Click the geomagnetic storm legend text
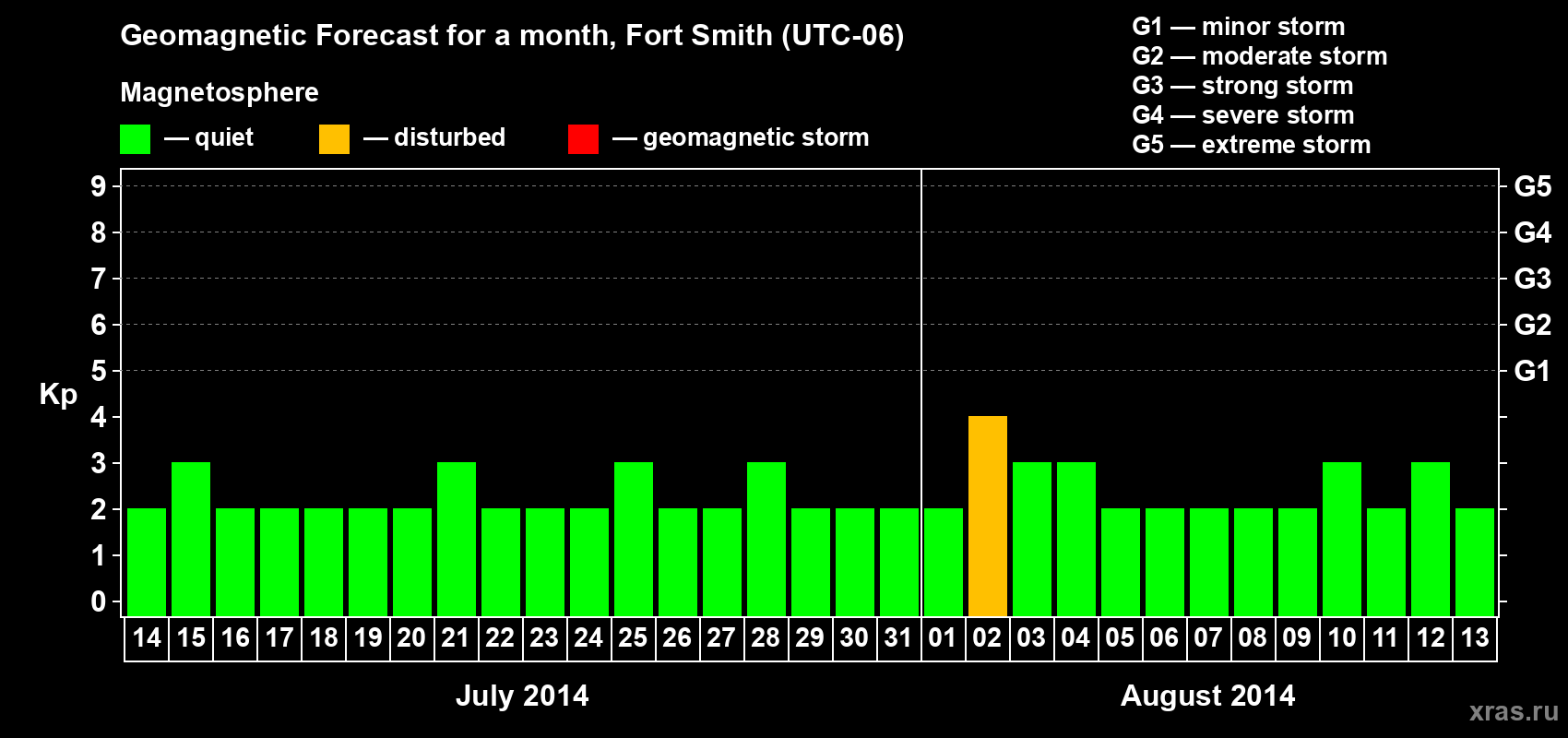 [755, 137]
